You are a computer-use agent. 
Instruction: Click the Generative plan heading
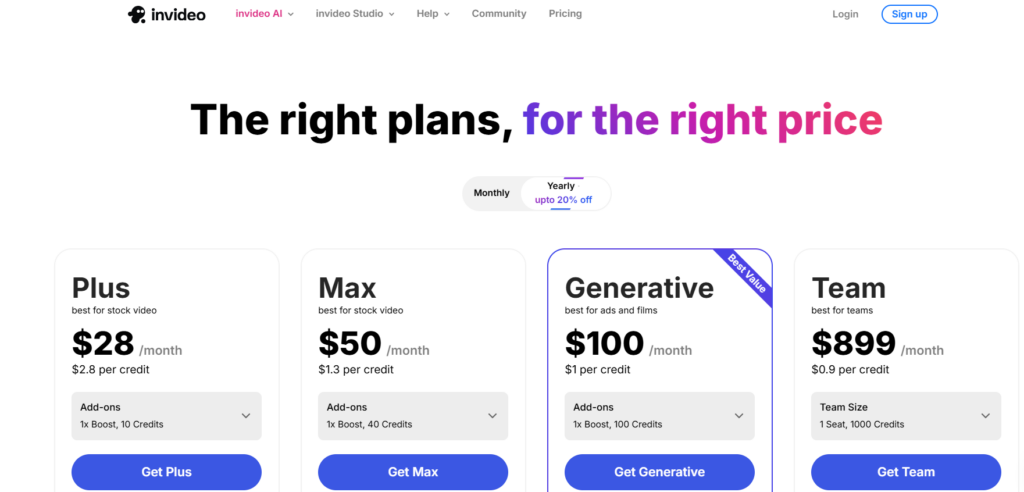(639, 288)
